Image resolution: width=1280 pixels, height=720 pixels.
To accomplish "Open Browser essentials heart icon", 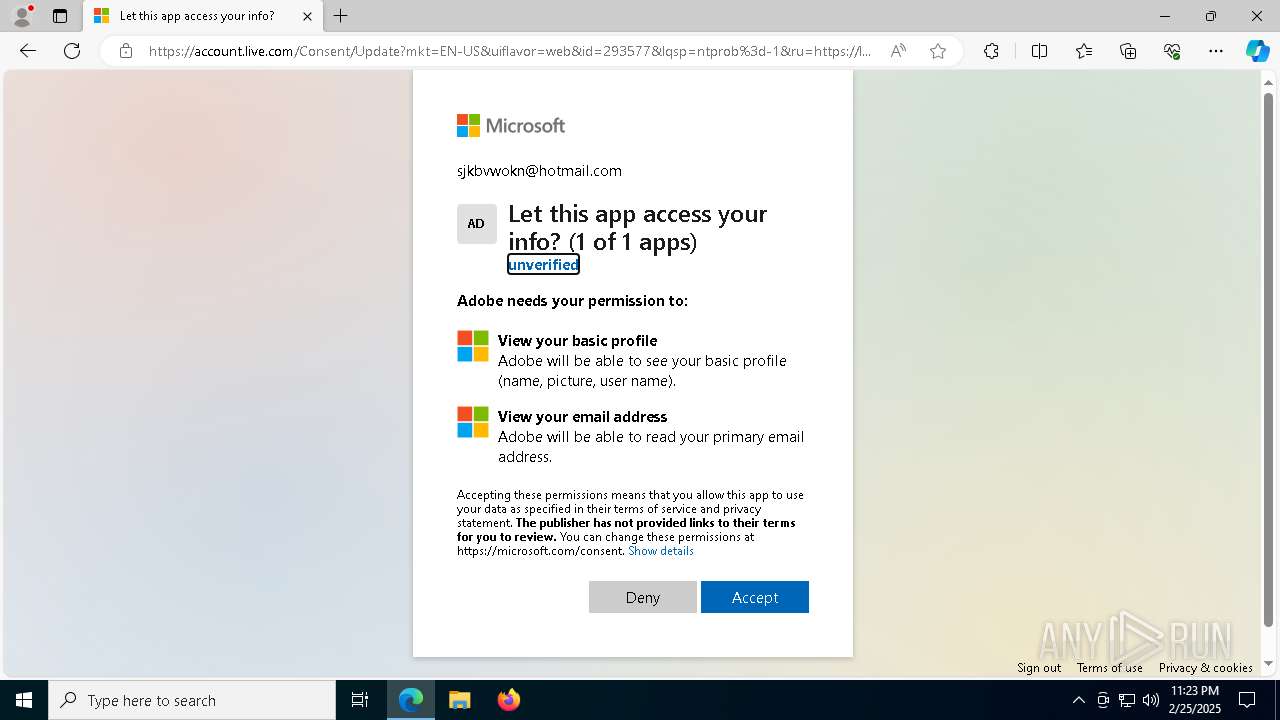I will [1172, 51].
